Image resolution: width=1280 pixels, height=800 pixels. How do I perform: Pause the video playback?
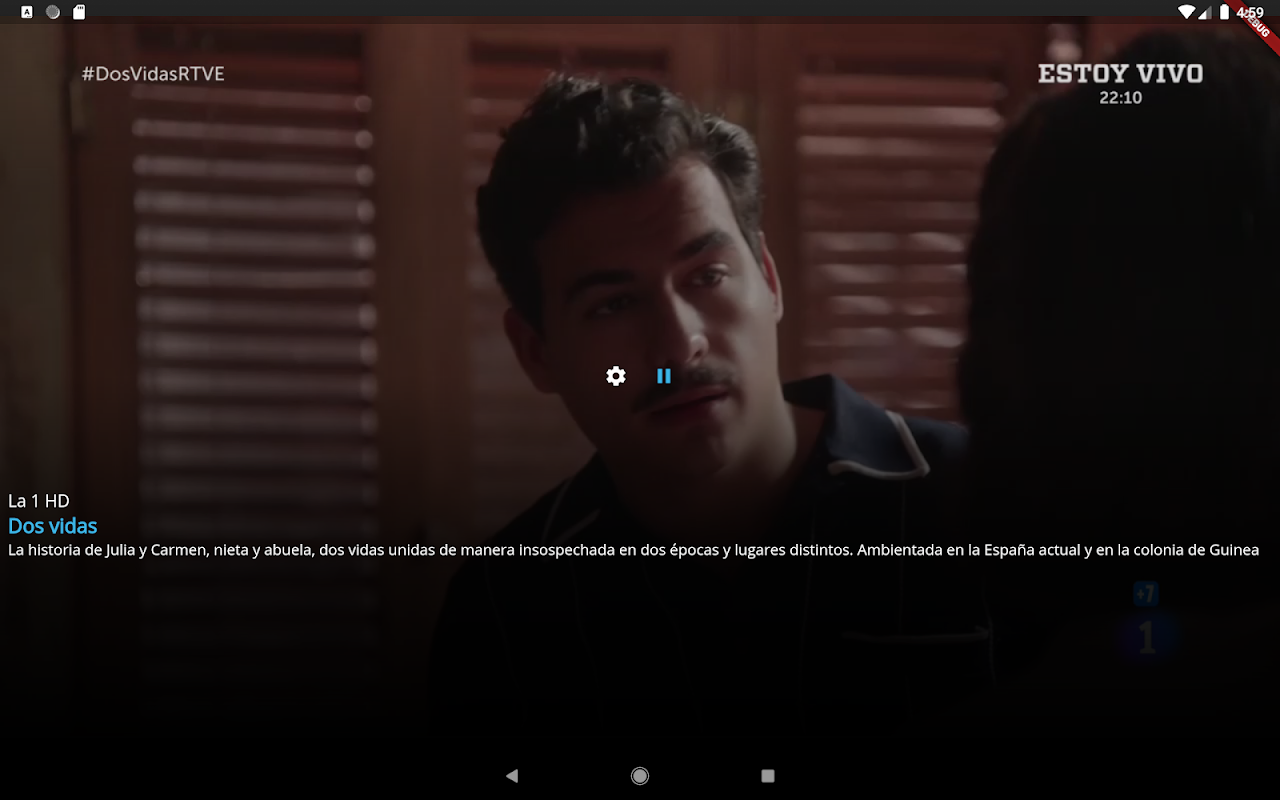[664, 376]
